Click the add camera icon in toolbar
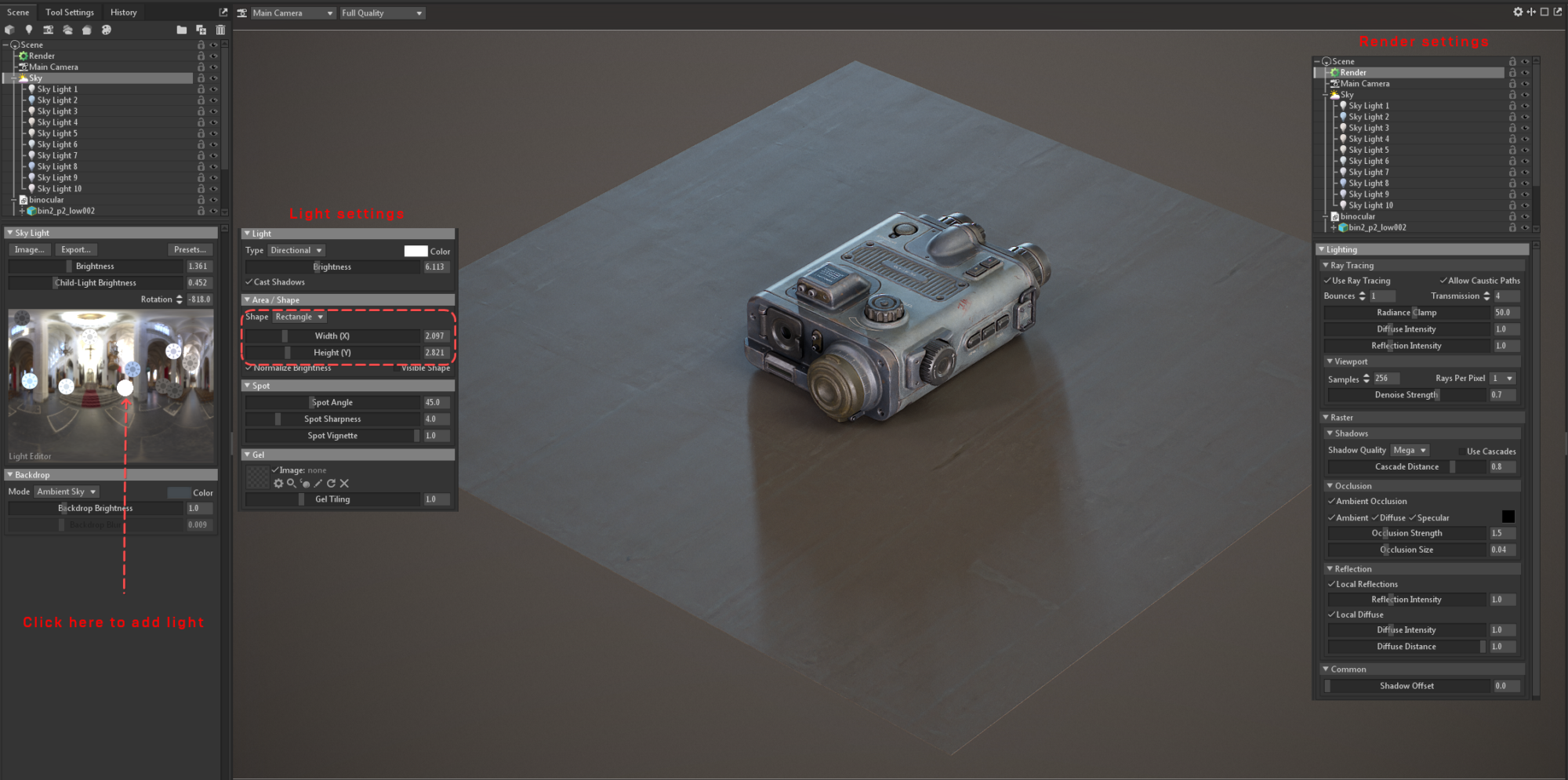The width and height of the screenshot is (1568, 780). click(x=48, y=29)
